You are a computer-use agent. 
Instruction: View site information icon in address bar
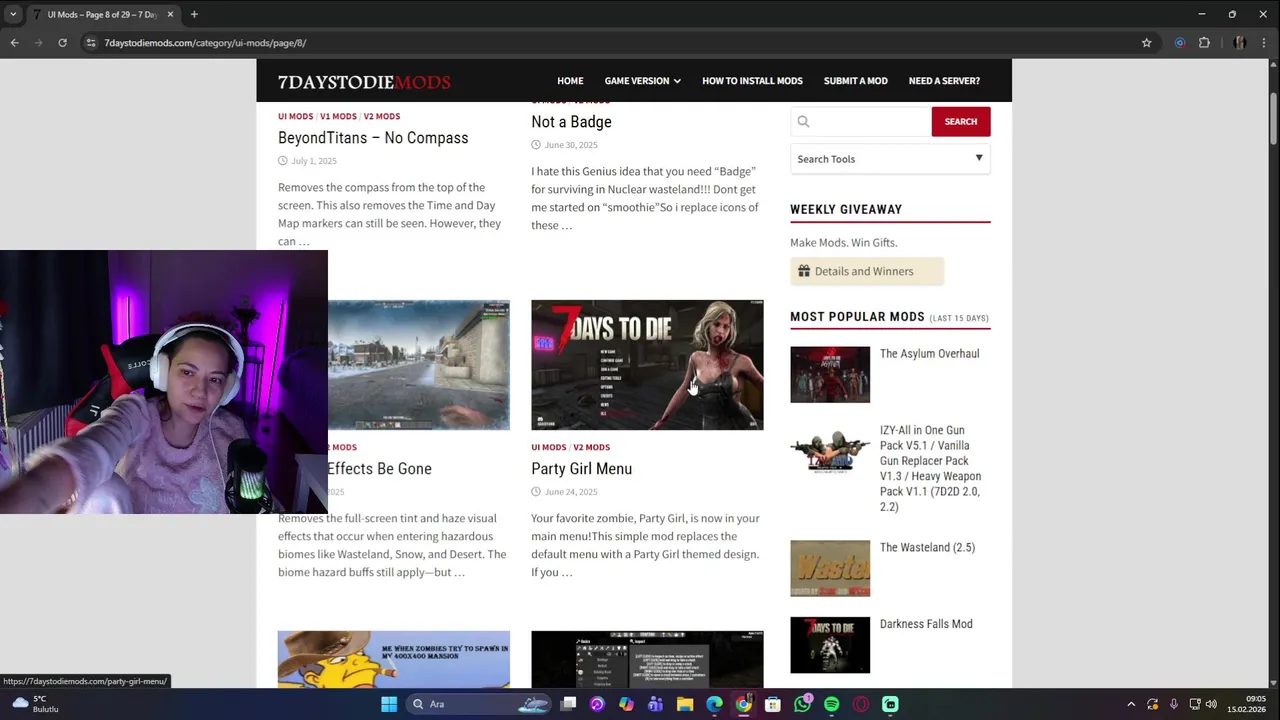coord(91,43)
